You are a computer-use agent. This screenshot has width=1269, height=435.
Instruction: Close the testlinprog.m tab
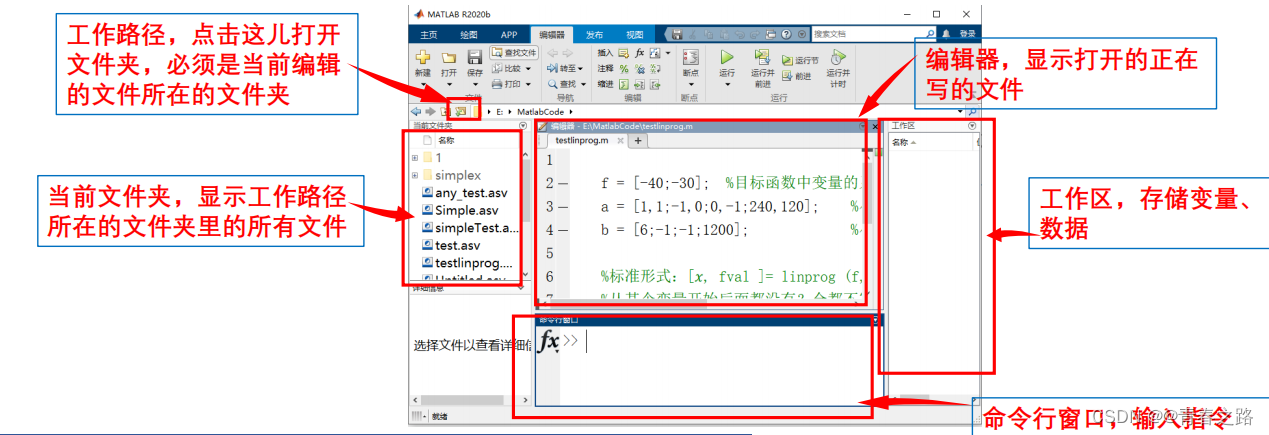coord(620,141)
